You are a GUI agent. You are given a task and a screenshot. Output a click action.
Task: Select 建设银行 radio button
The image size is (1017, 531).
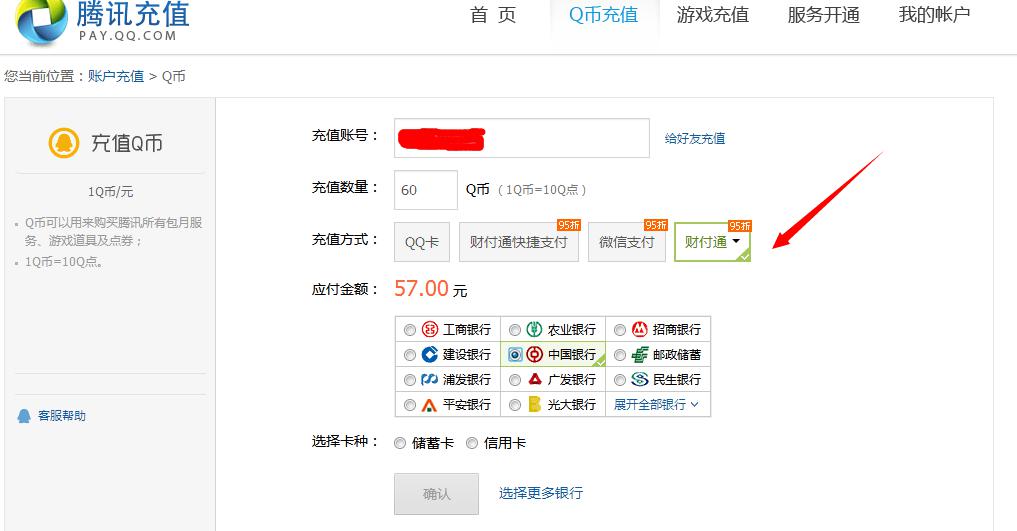[x=409, y=355]
